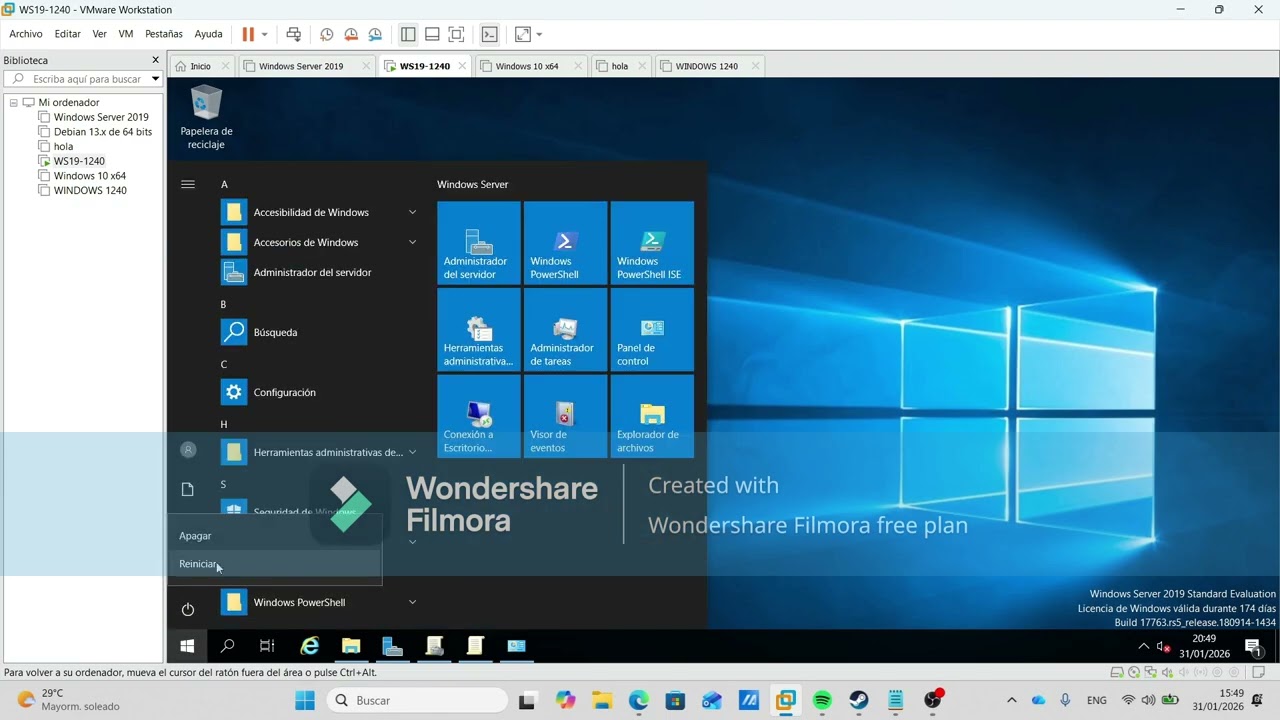Open the Ver menu
1280x720 pixels.
[x=99, y=34]
